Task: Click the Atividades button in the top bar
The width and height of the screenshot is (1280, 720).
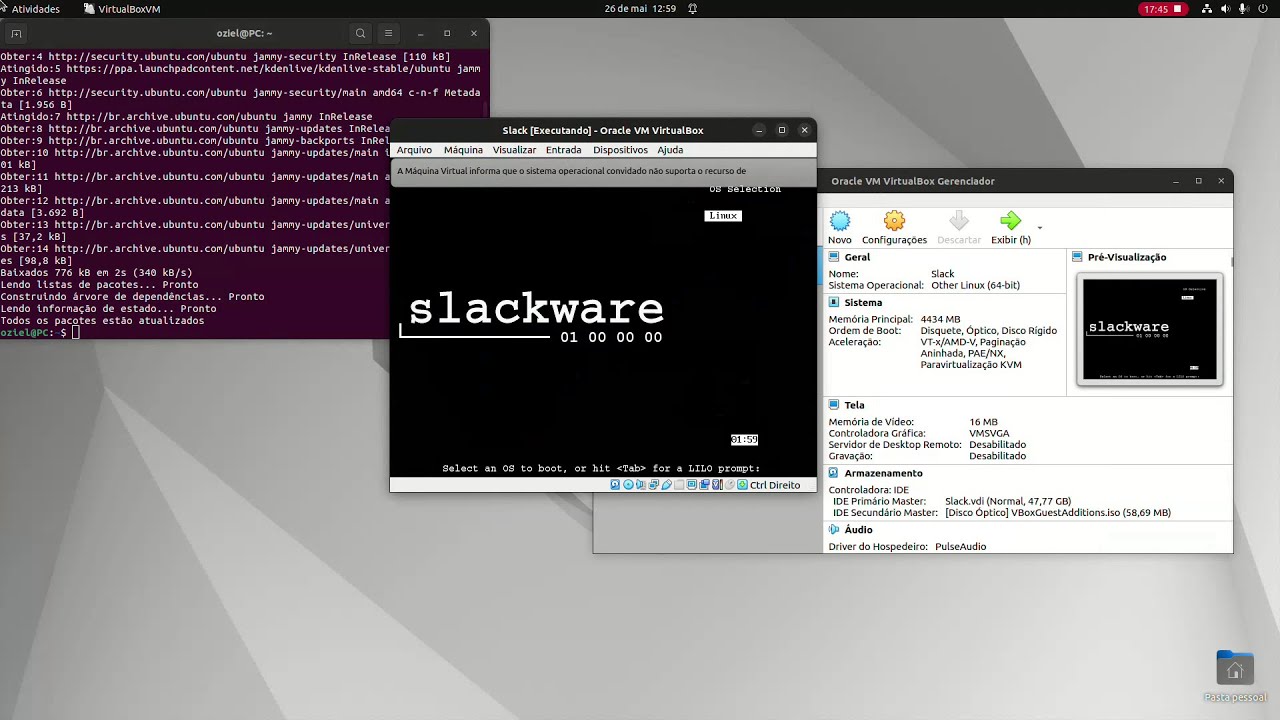Action: [x=35, y=9]
